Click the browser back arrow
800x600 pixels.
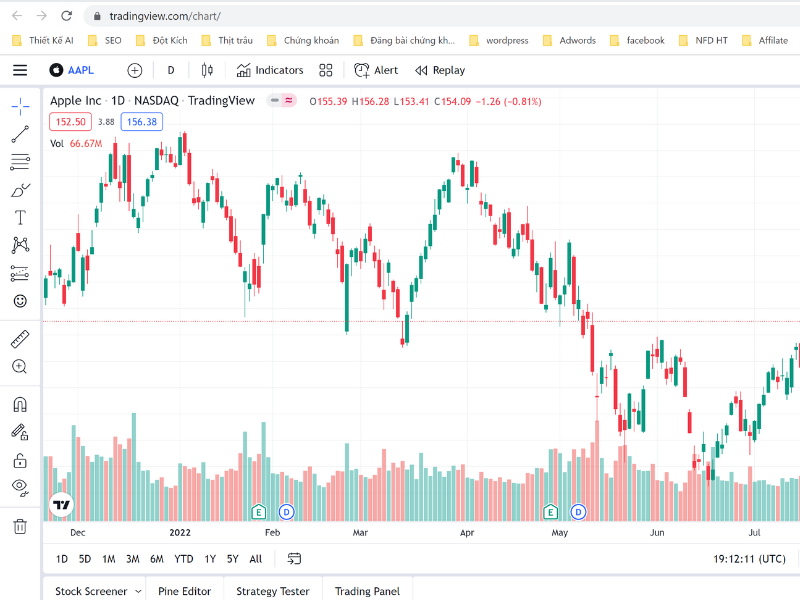tap(17, 16)
